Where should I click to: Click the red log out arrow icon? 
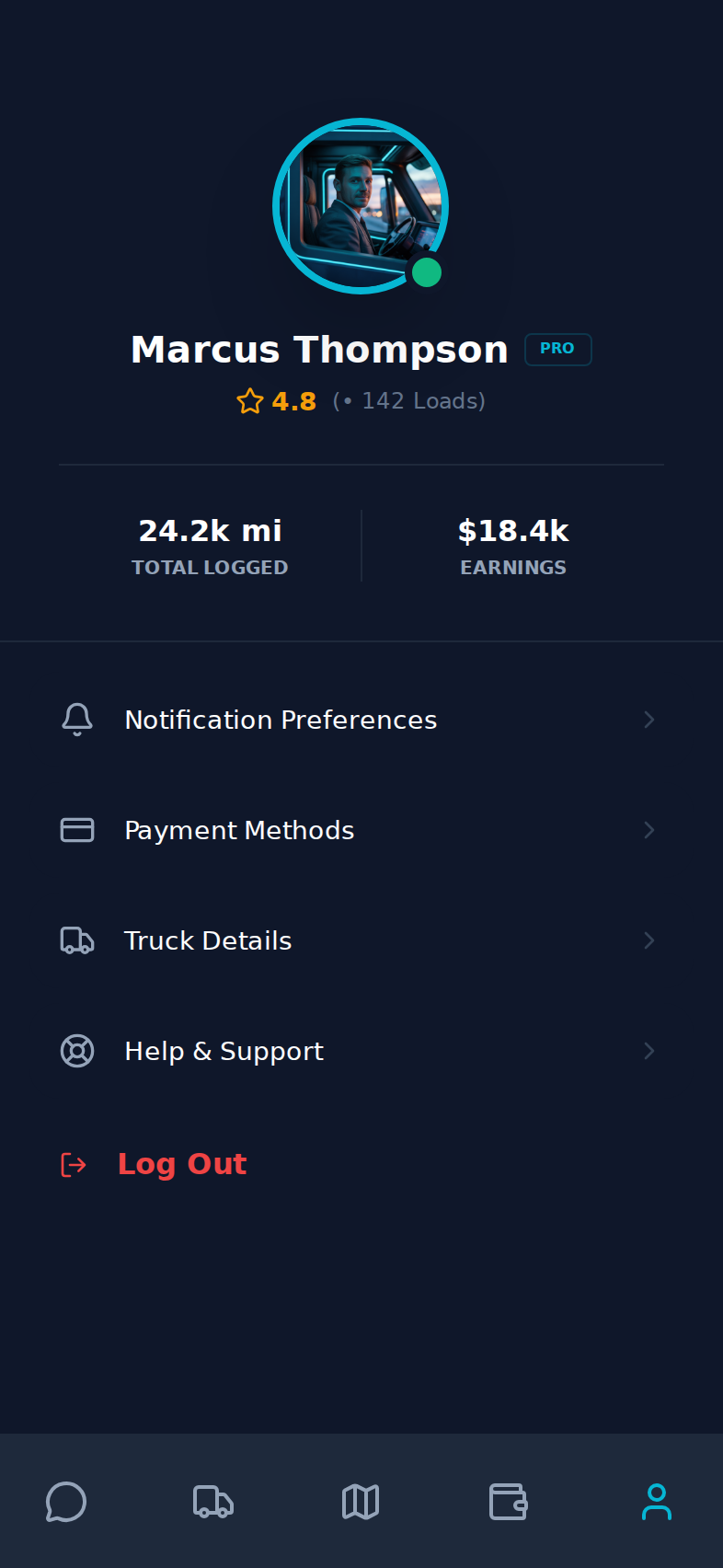tap(74, 1165)
